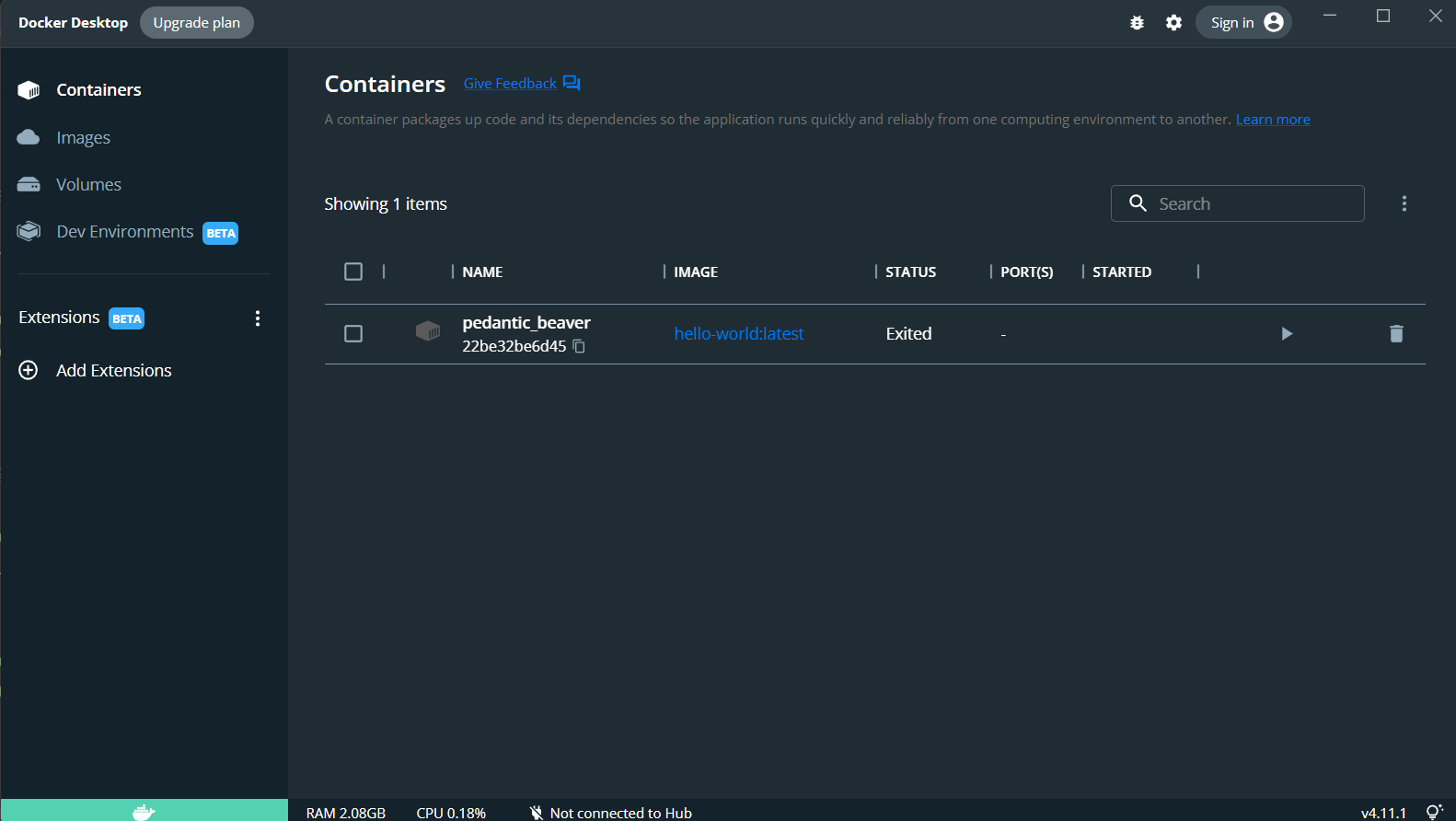Click the Extensions sidebar label

tap(59, 318)
